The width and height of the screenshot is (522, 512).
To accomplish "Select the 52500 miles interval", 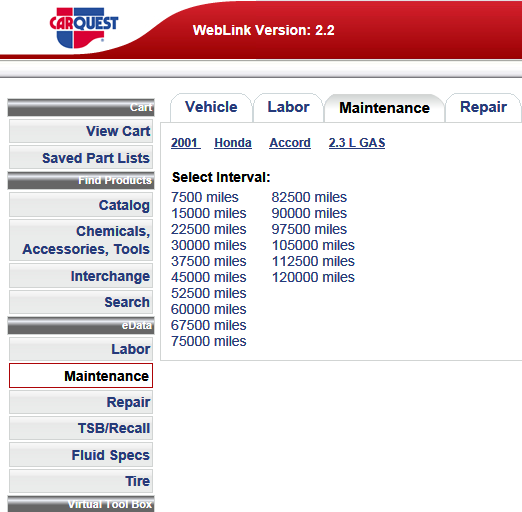I will [x=209, y=293].
